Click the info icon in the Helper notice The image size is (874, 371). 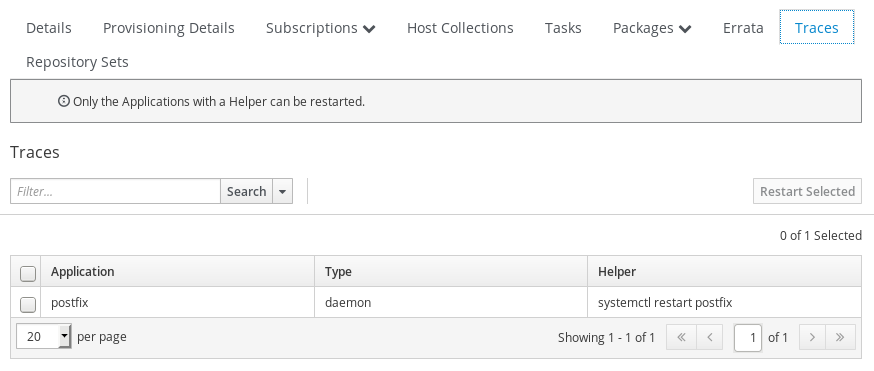tap(64, 101)
